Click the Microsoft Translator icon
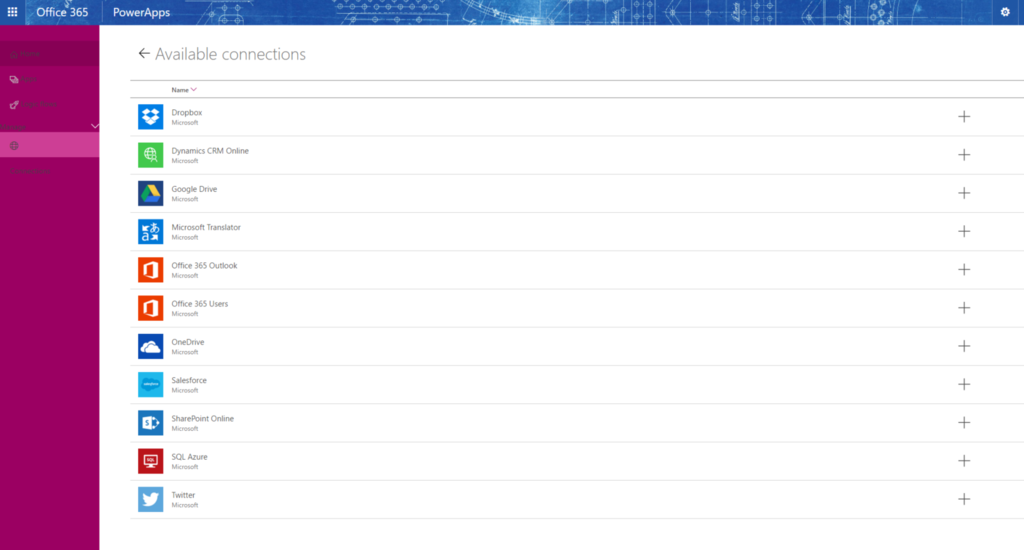The image size is (1024, 550). coord(150,231)
